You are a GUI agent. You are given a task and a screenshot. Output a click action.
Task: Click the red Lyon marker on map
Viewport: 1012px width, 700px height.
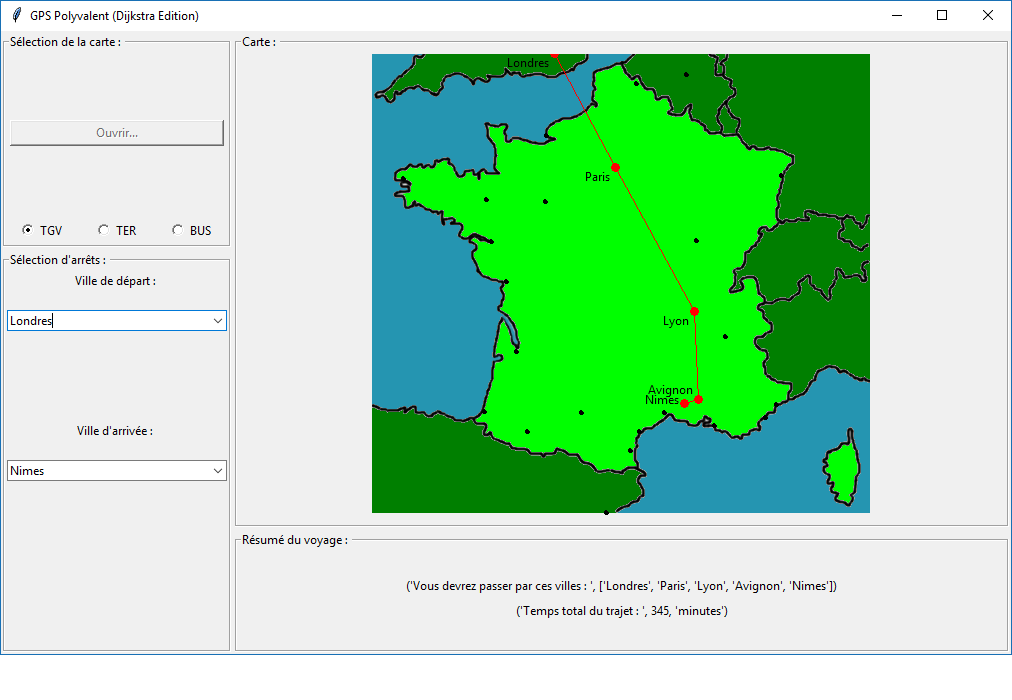point(694,312)
